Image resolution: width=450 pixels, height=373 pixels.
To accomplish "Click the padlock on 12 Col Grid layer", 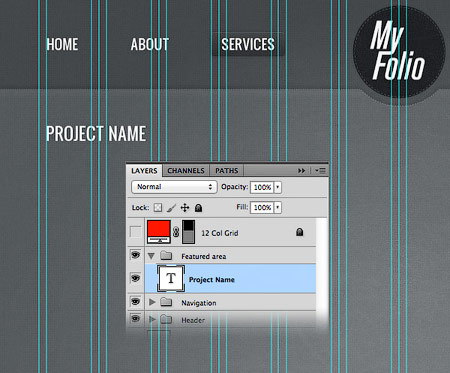I will 299,232.
